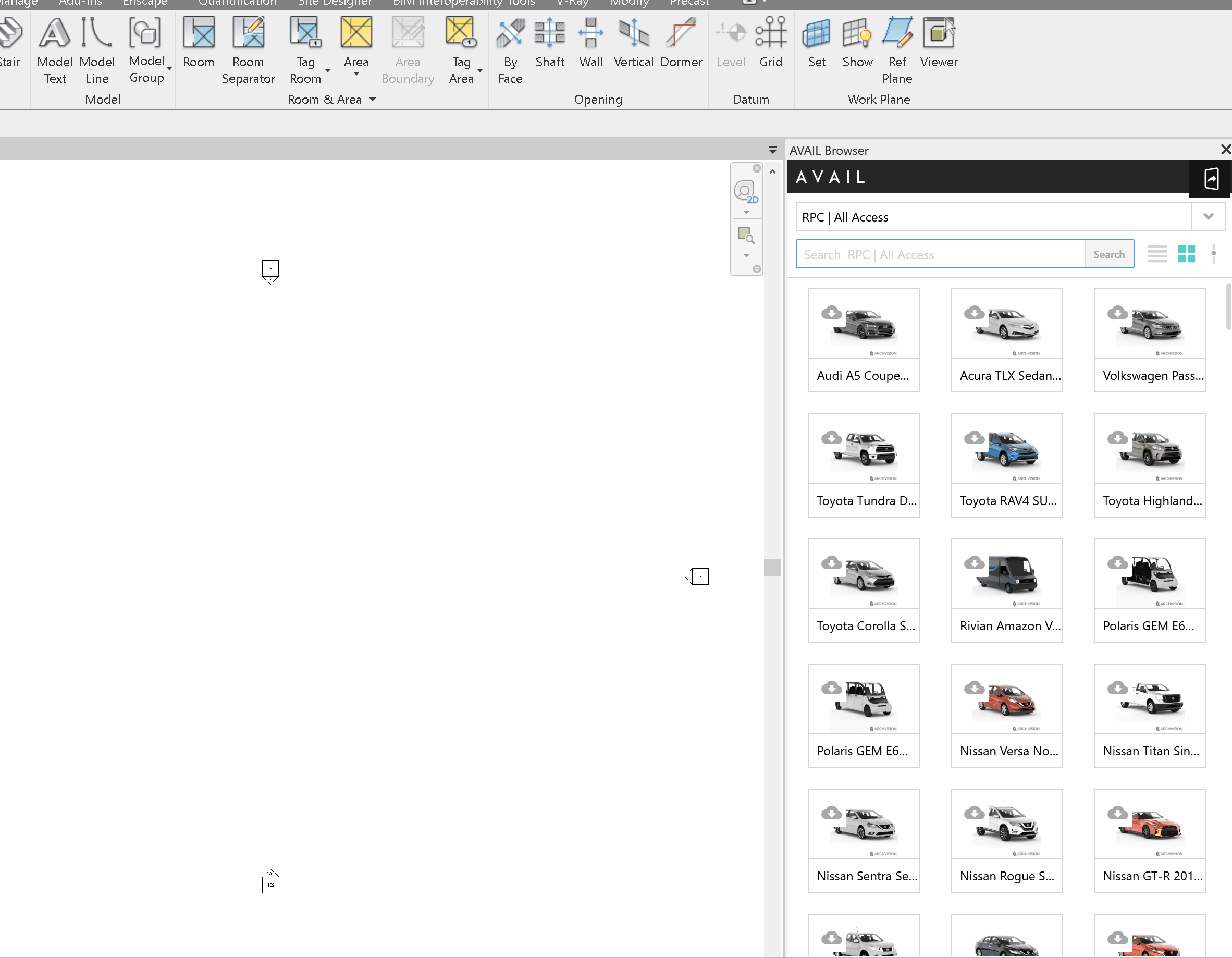Click the Search button in AVAIL
The height and width of the screenshot is (958, 1232).
click(x=1108, y=254)
